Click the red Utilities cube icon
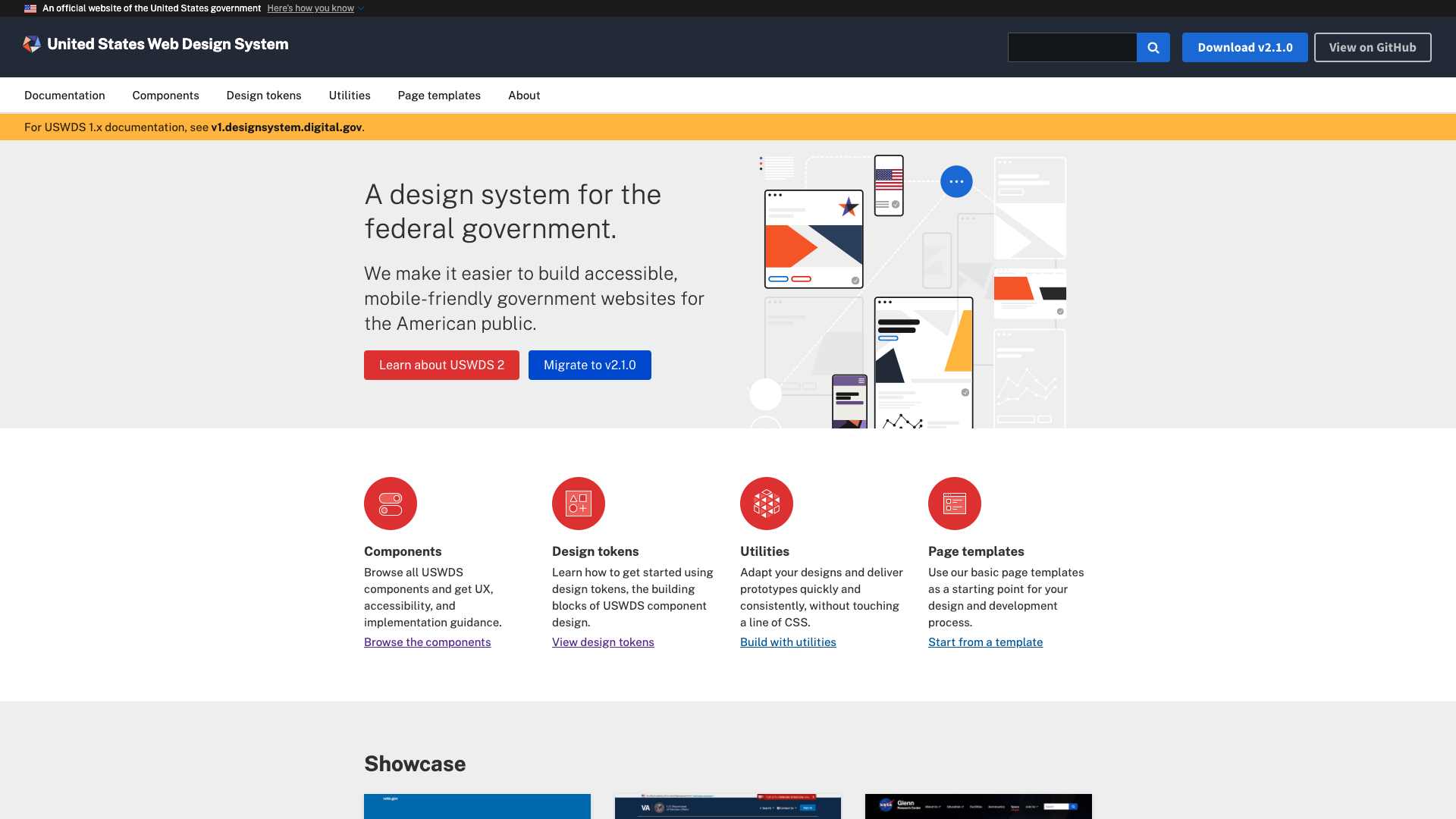 point(767,504)
